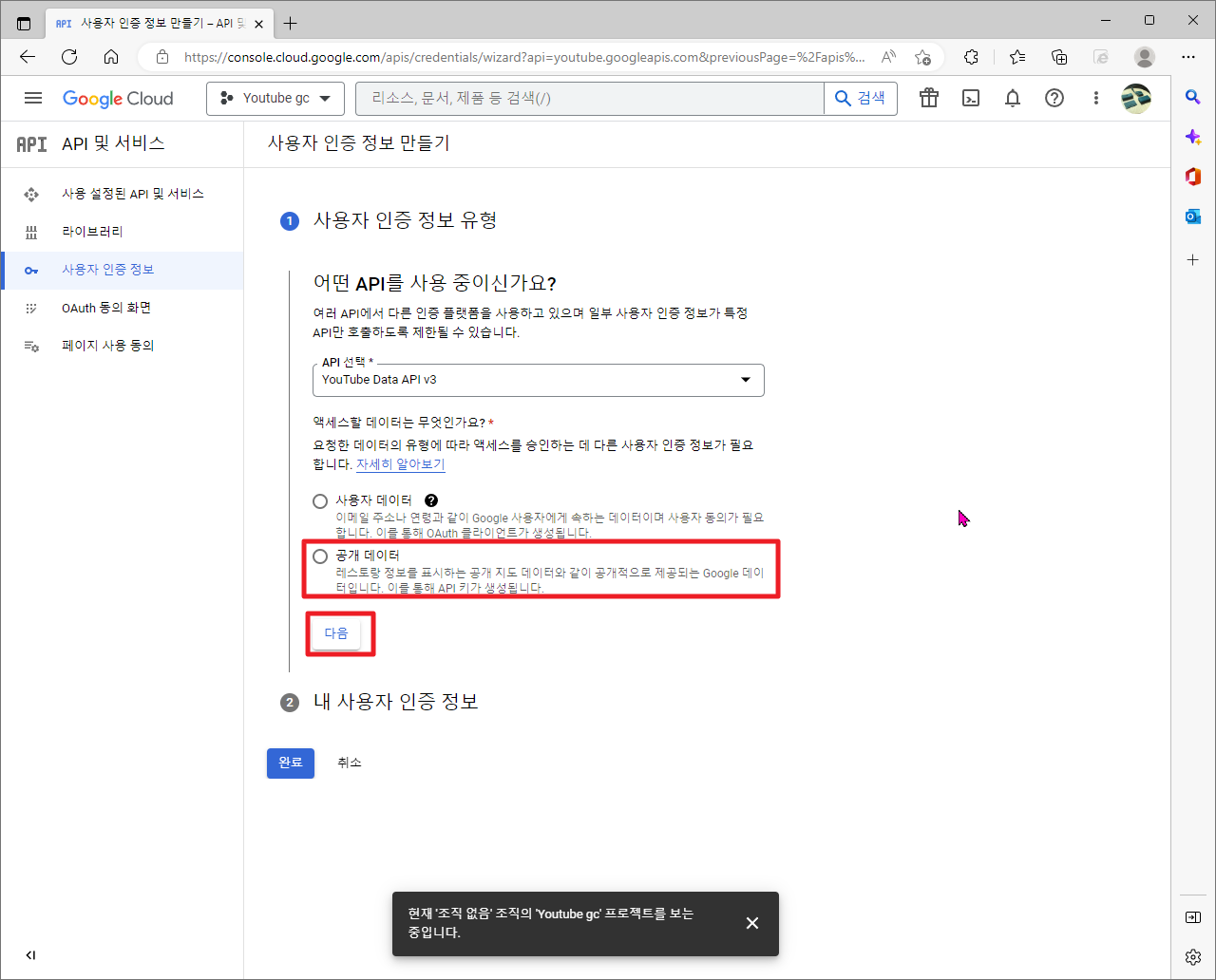The width and height of the screenshot is (1216, 980).
Task: Open the help question mark icon
Action: [1054, 98]
